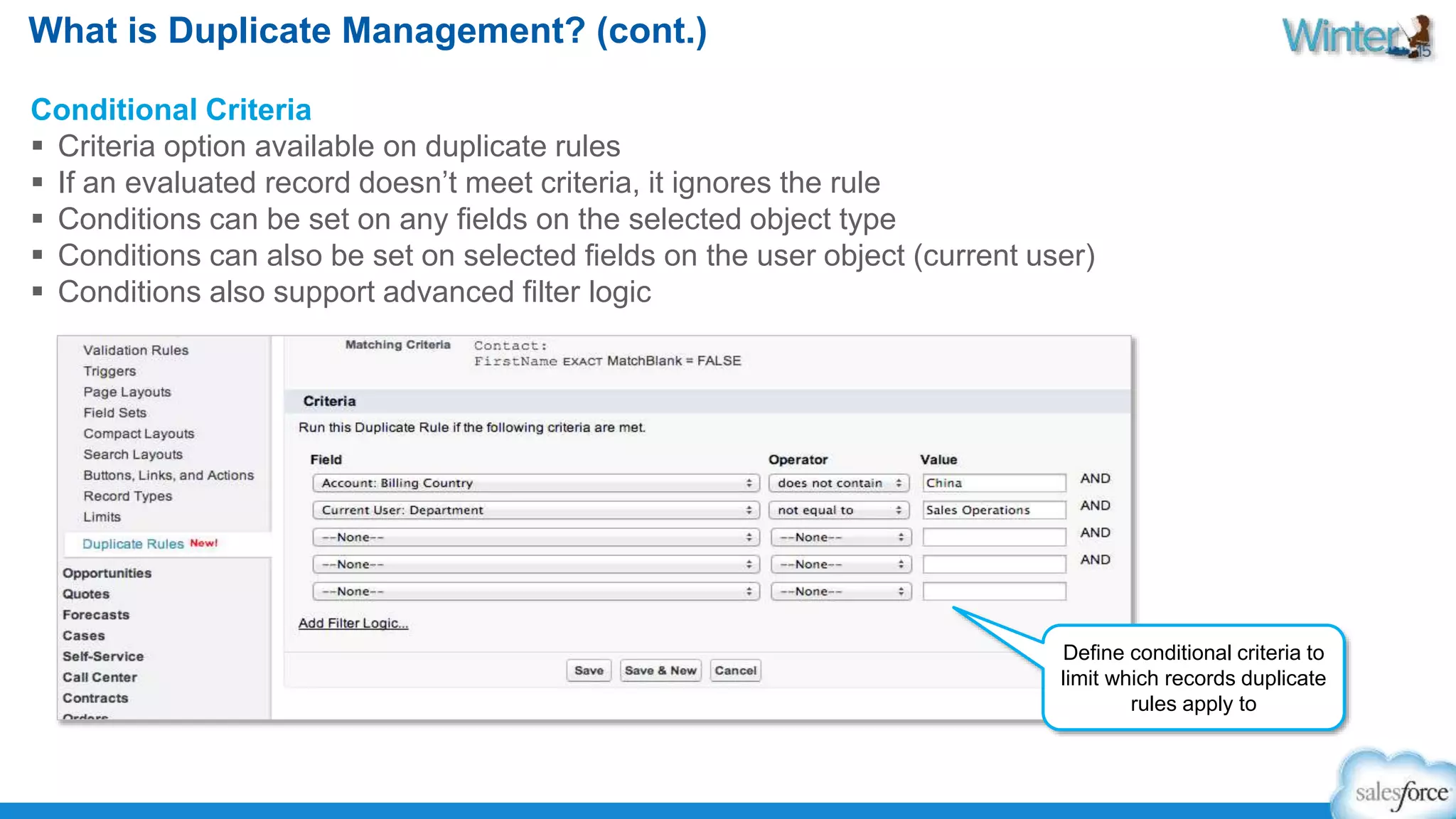
Task: Click the Save & New button
Action: 660,670
